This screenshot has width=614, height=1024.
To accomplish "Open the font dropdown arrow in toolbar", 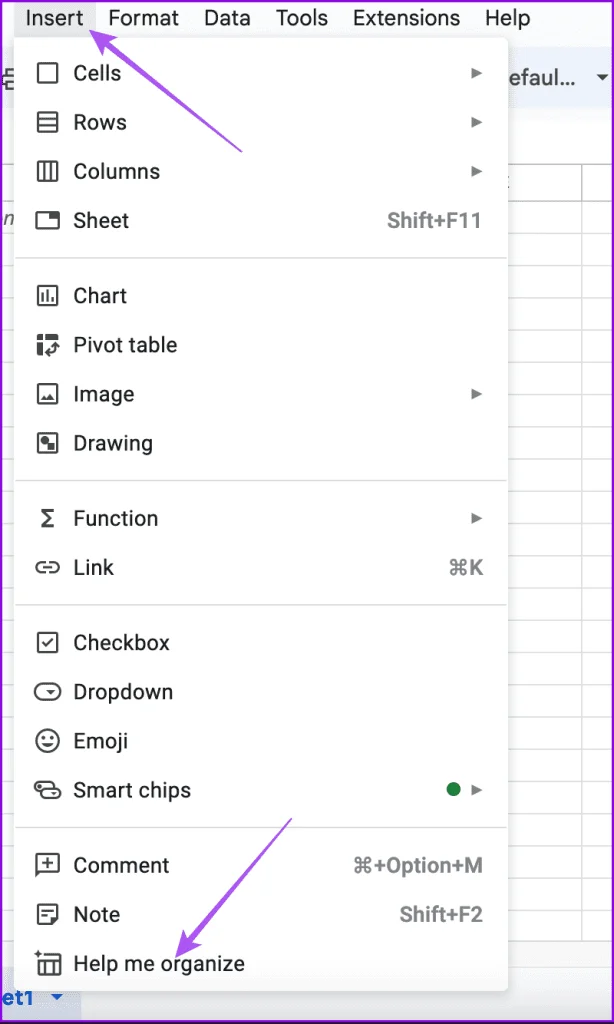I will pyautogui.click(x=602, y=78).
